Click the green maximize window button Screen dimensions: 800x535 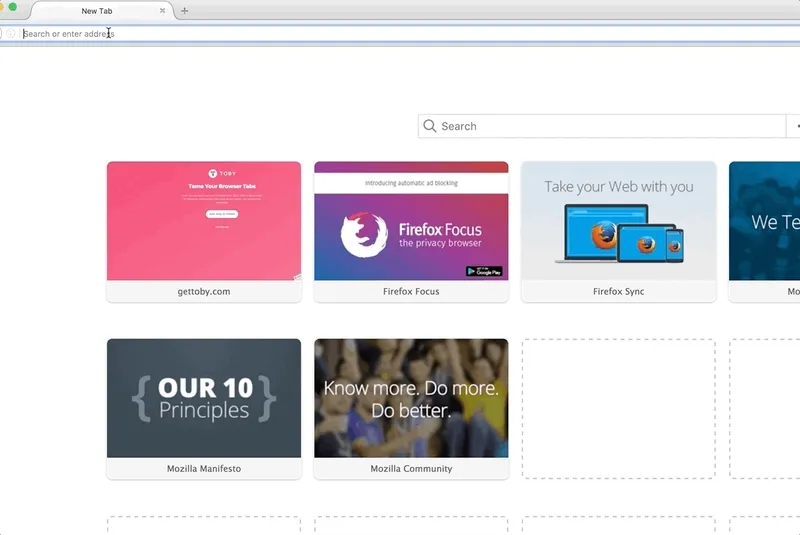pos(13,7)
